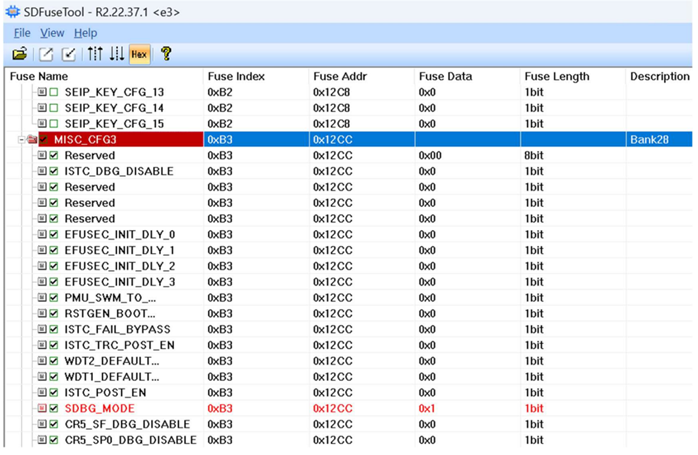Screen dimensions: 698x455
Task: Collapse the MISC_CFG3 tree node
Action: tap(20, 140)
